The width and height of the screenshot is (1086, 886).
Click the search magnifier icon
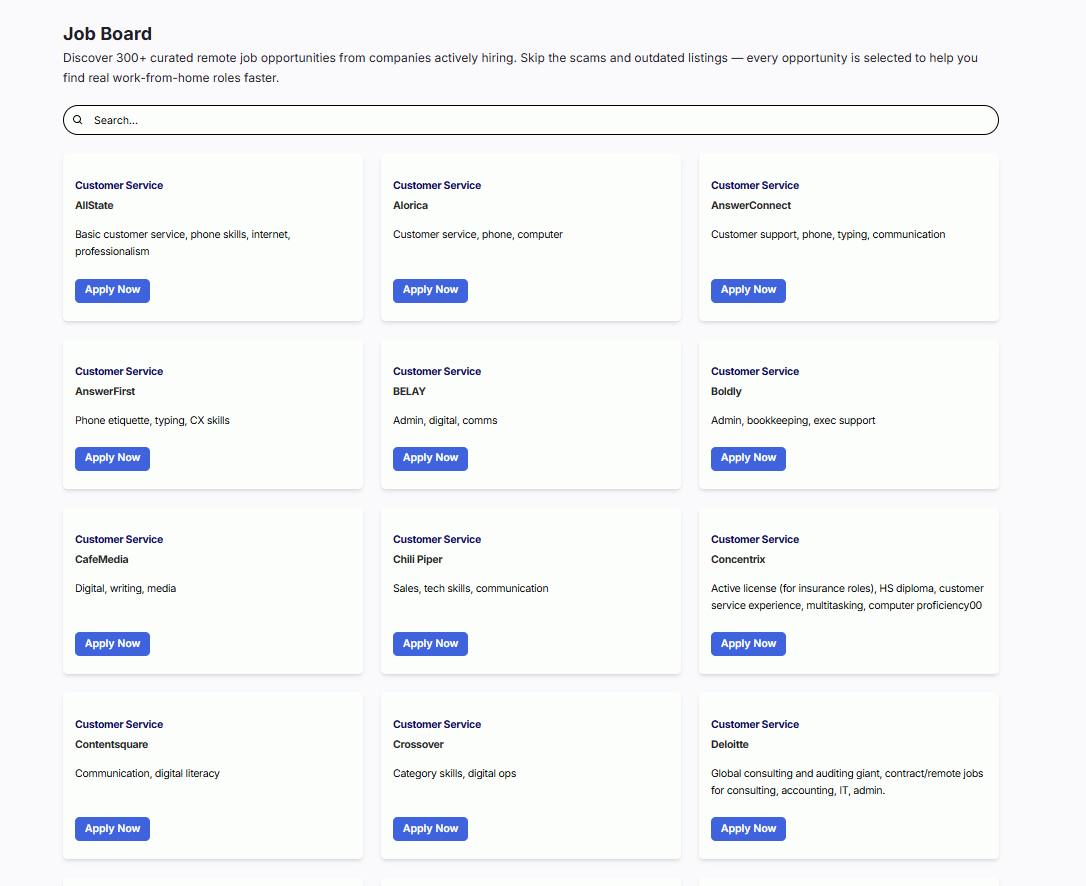[x=78, y=120]
